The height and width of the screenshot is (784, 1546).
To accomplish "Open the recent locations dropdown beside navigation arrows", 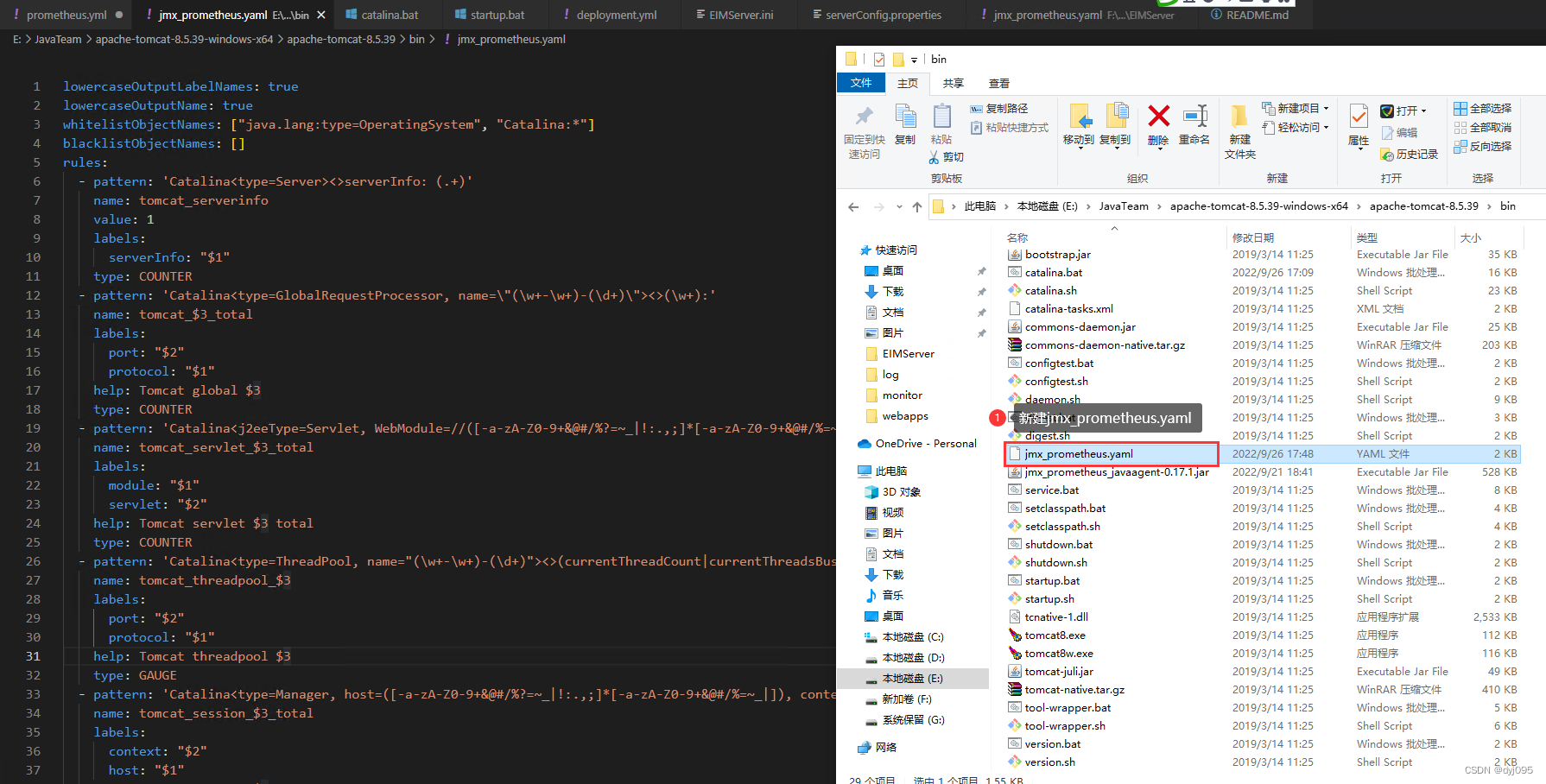I will coord(898,205).
